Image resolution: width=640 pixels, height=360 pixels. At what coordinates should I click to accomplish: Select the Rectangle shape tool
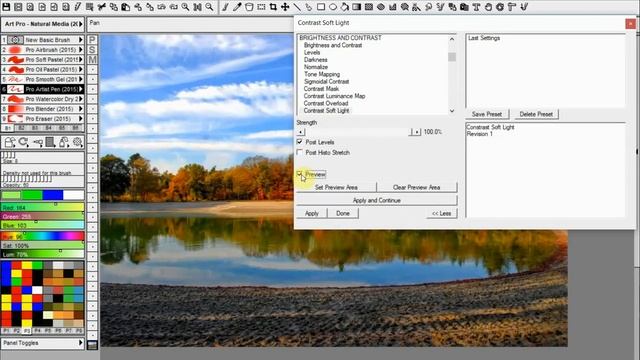click(321, 7)
